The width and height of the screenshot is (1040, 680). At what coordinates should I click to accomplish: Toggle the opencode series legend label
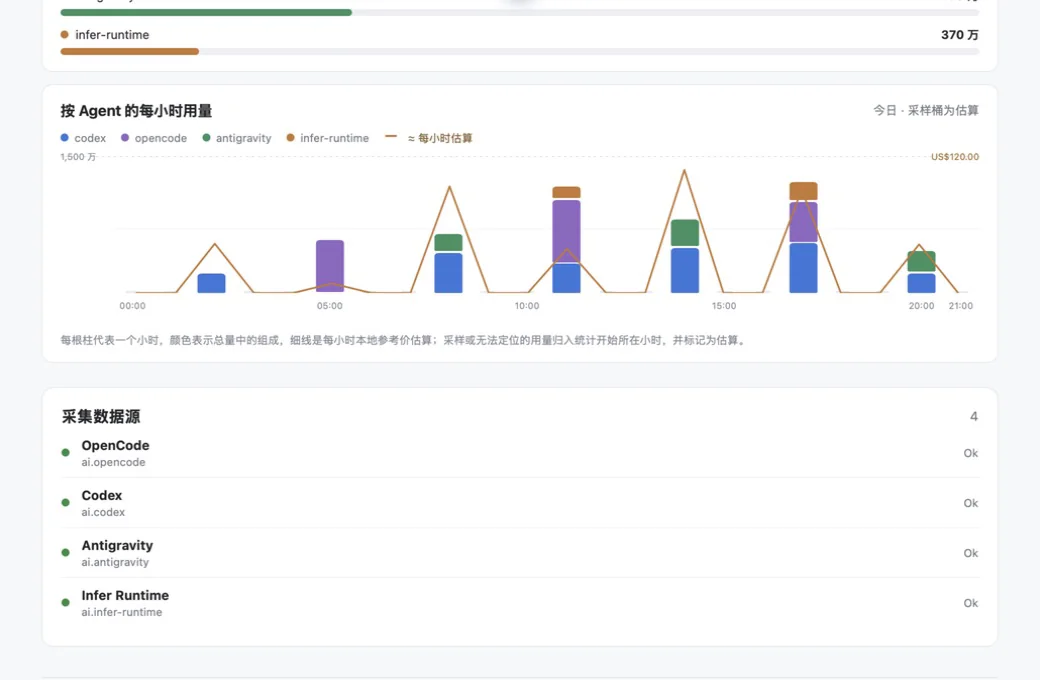pos(161,138)
